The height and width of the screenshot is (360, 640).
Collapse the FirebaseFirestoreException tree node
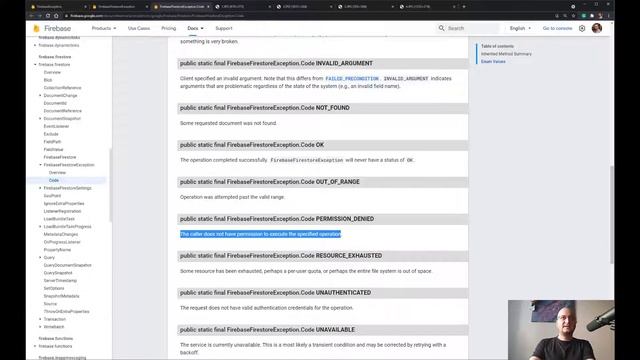(x=40, y=165)
